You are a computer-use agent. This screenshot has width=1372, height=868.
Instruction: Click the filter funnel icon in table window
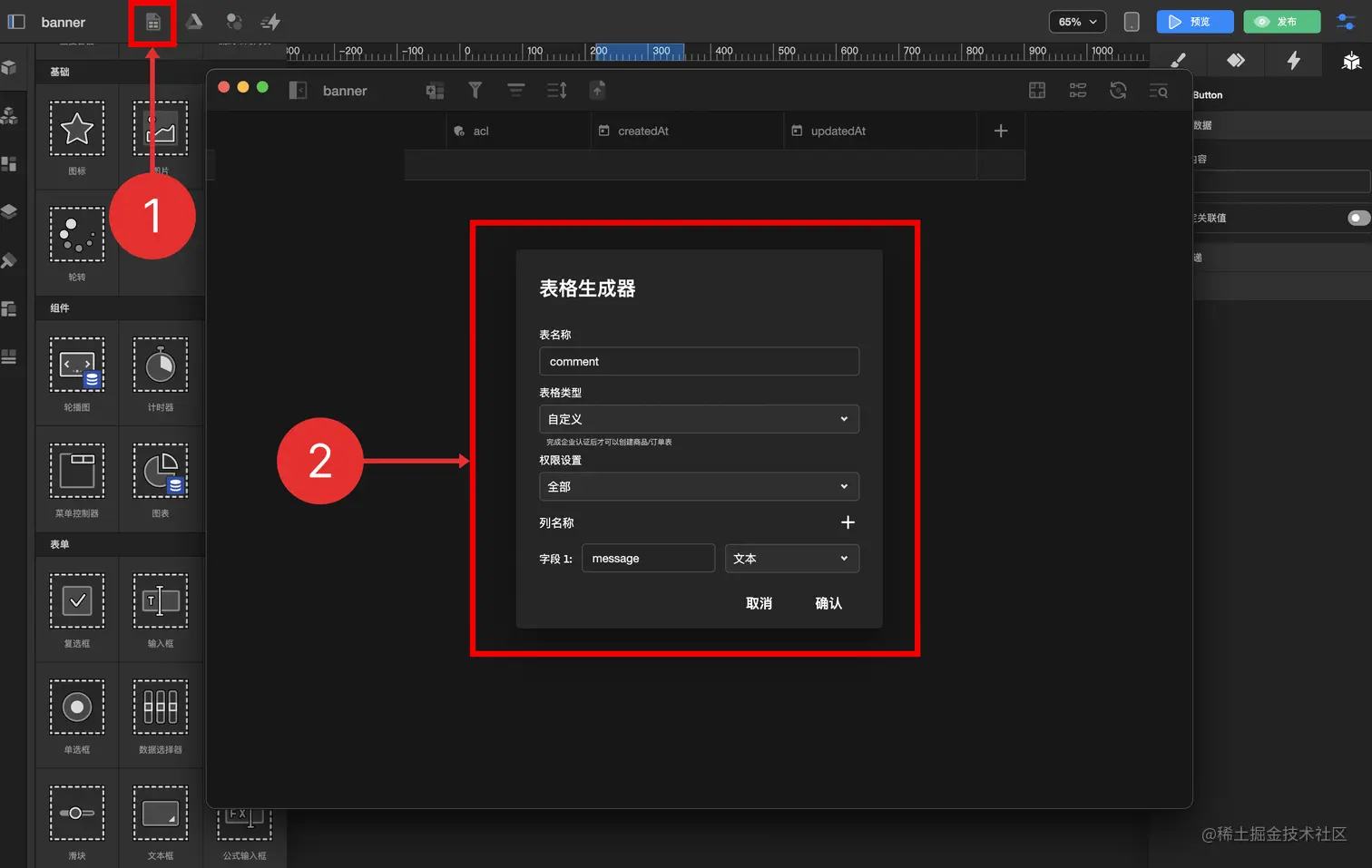tap(475, 90)
